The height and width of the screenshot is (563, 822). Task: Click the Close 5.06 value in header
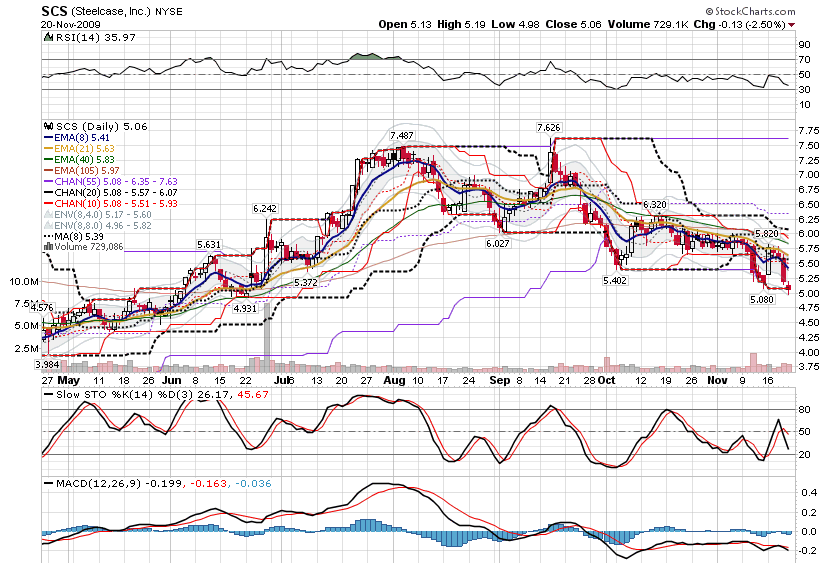[574, 25]
